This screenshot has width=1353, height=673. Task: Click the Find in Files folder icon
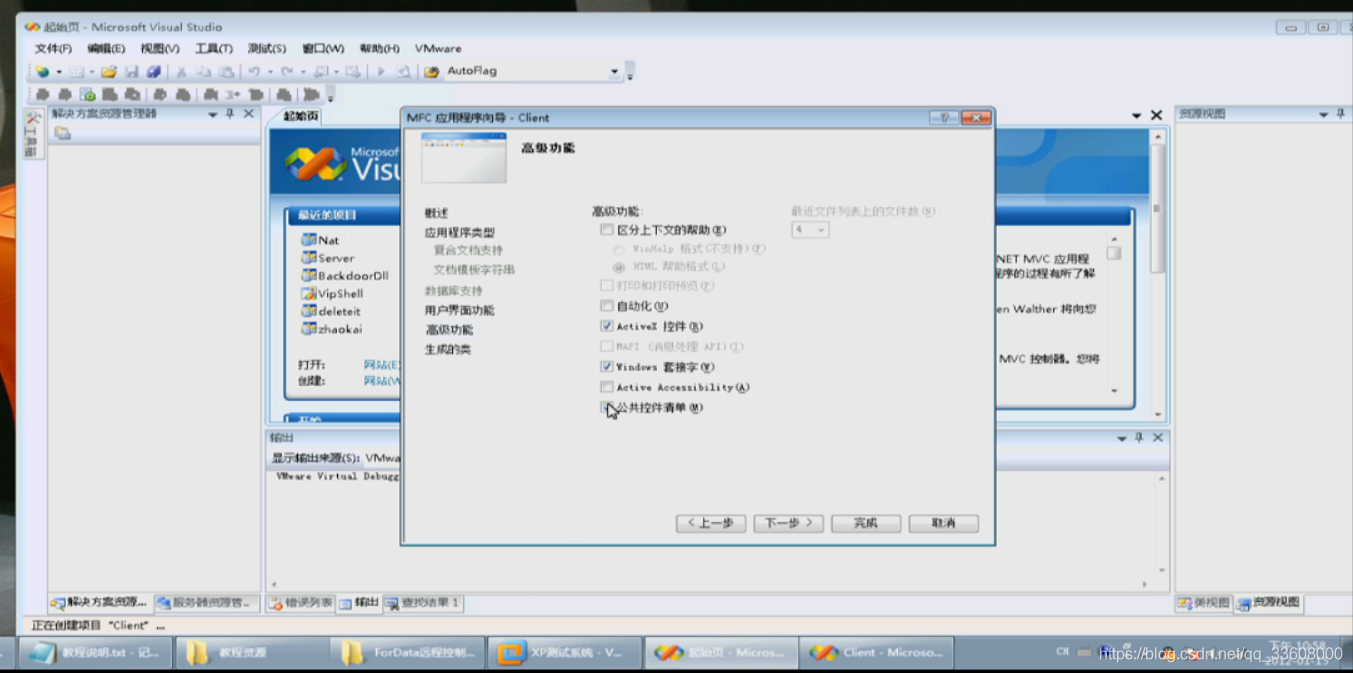pos(432,72)
